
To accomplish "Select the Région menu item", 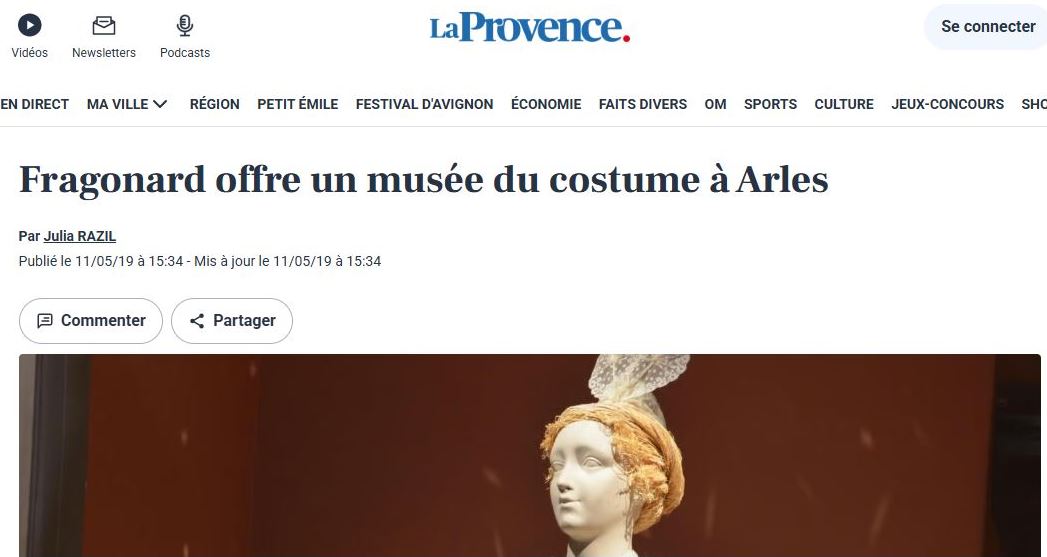I will 214,104.
